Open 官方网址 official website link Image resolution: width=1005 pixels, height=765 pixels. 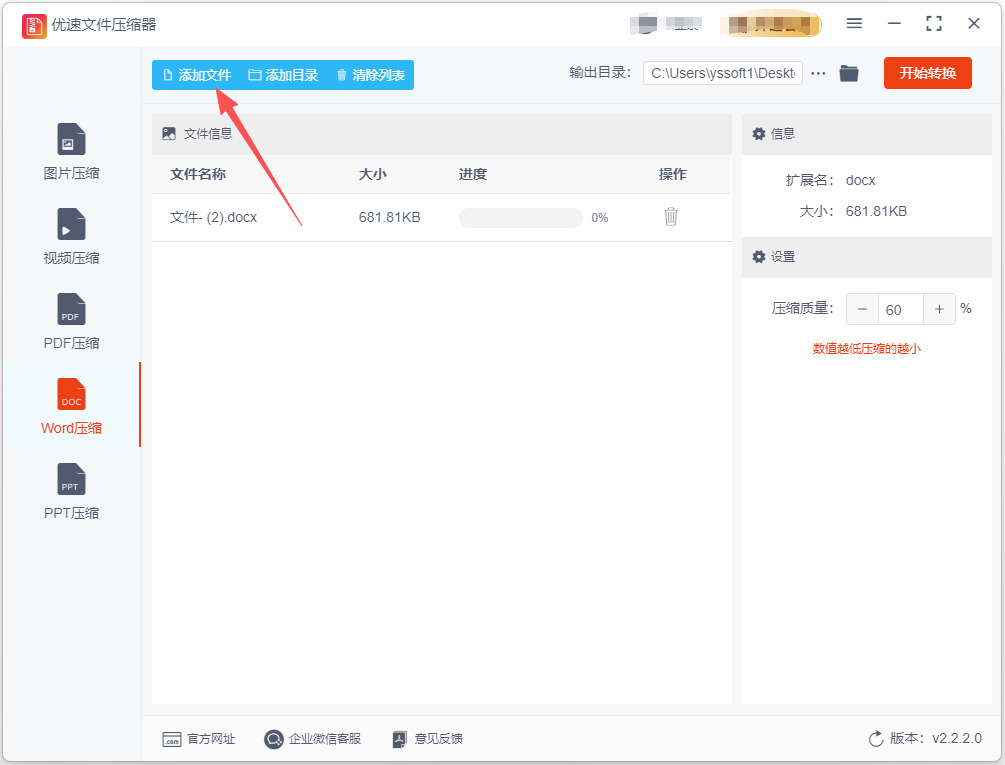199,739
